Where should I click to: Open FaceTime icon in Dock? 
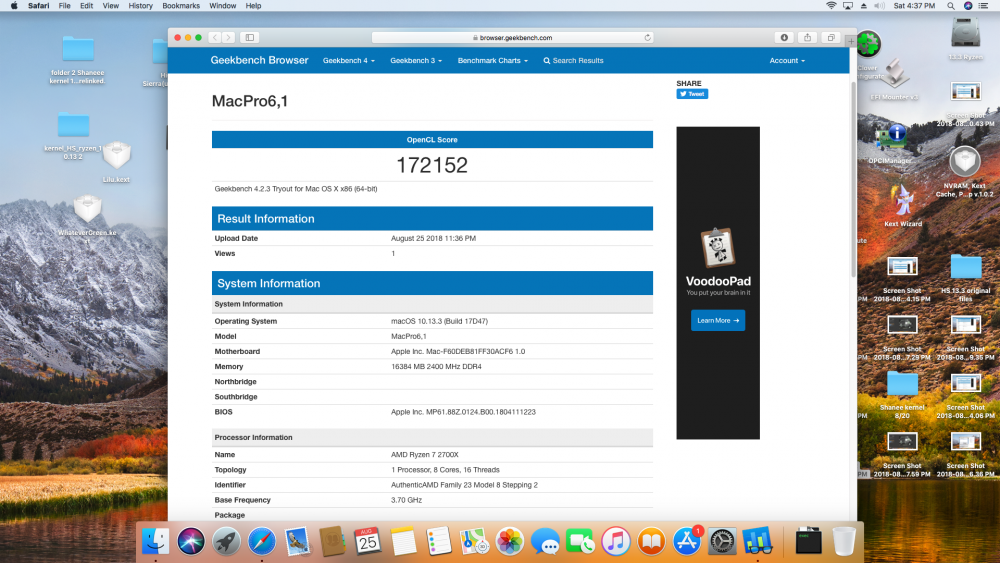click(580, 541)
